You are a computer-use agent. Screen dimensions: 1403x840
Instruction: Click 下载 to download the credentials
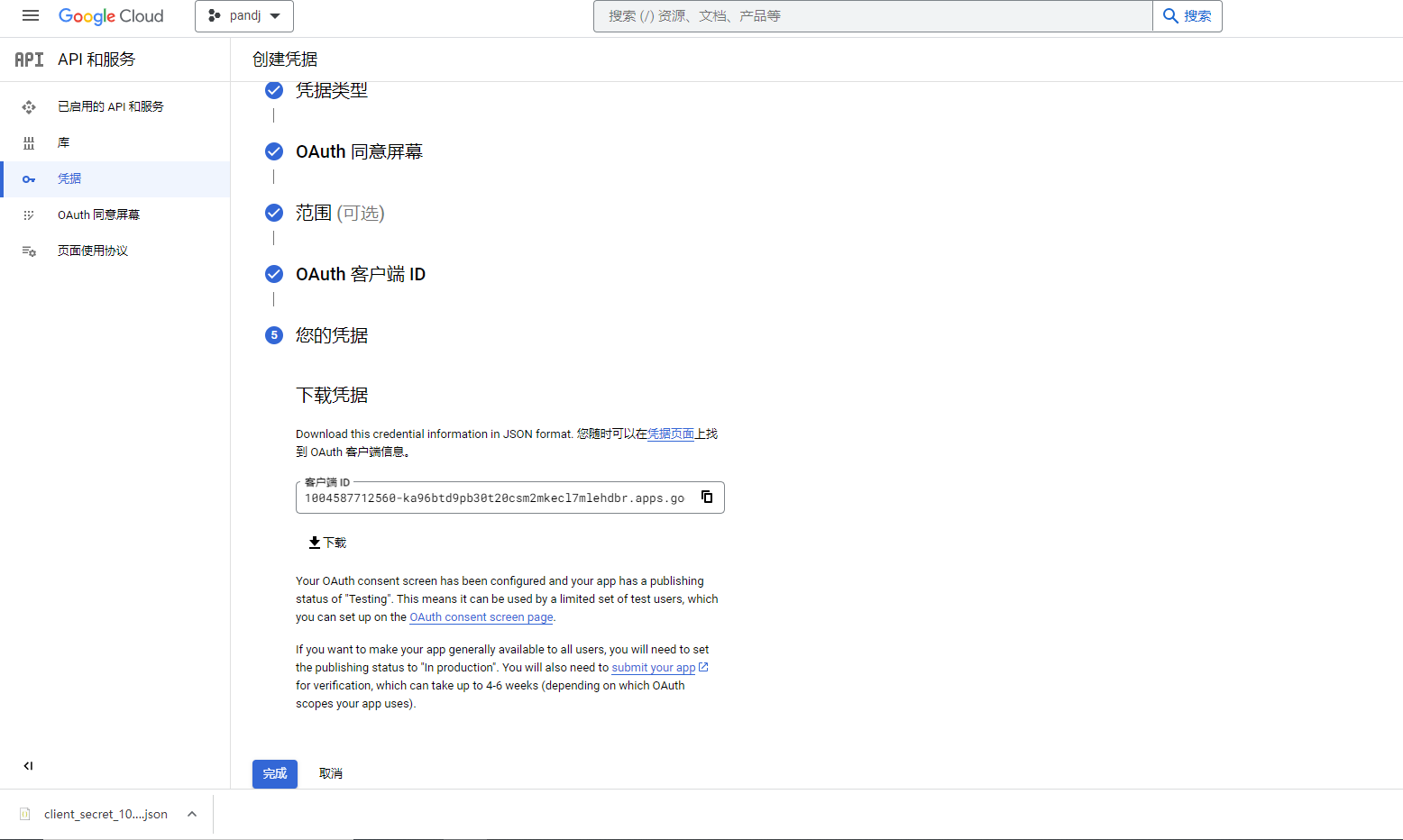click(327, 543)
